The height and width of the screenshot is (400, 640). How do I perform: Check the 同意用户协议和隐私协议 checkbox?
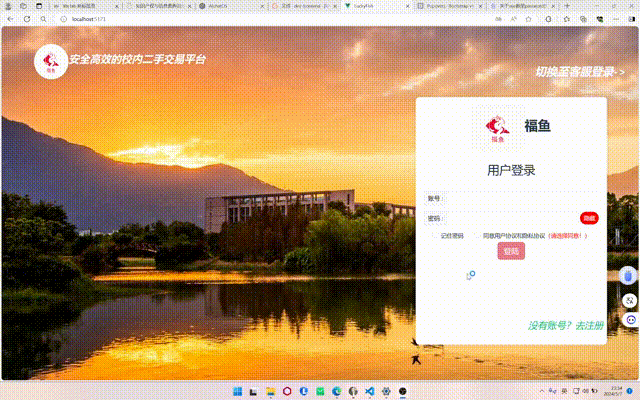[x=477, y=236]
